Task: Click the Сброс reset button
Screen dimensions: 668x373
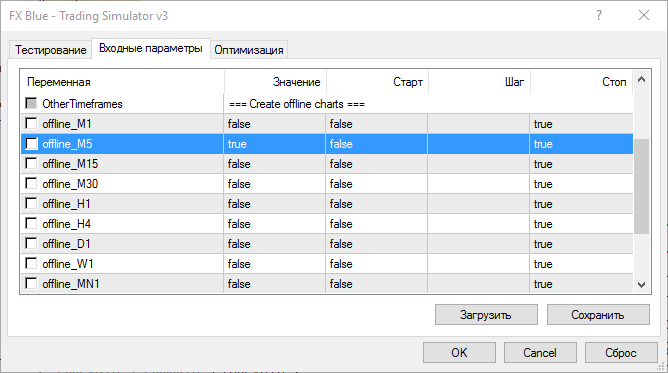Action: pos(621,353)
